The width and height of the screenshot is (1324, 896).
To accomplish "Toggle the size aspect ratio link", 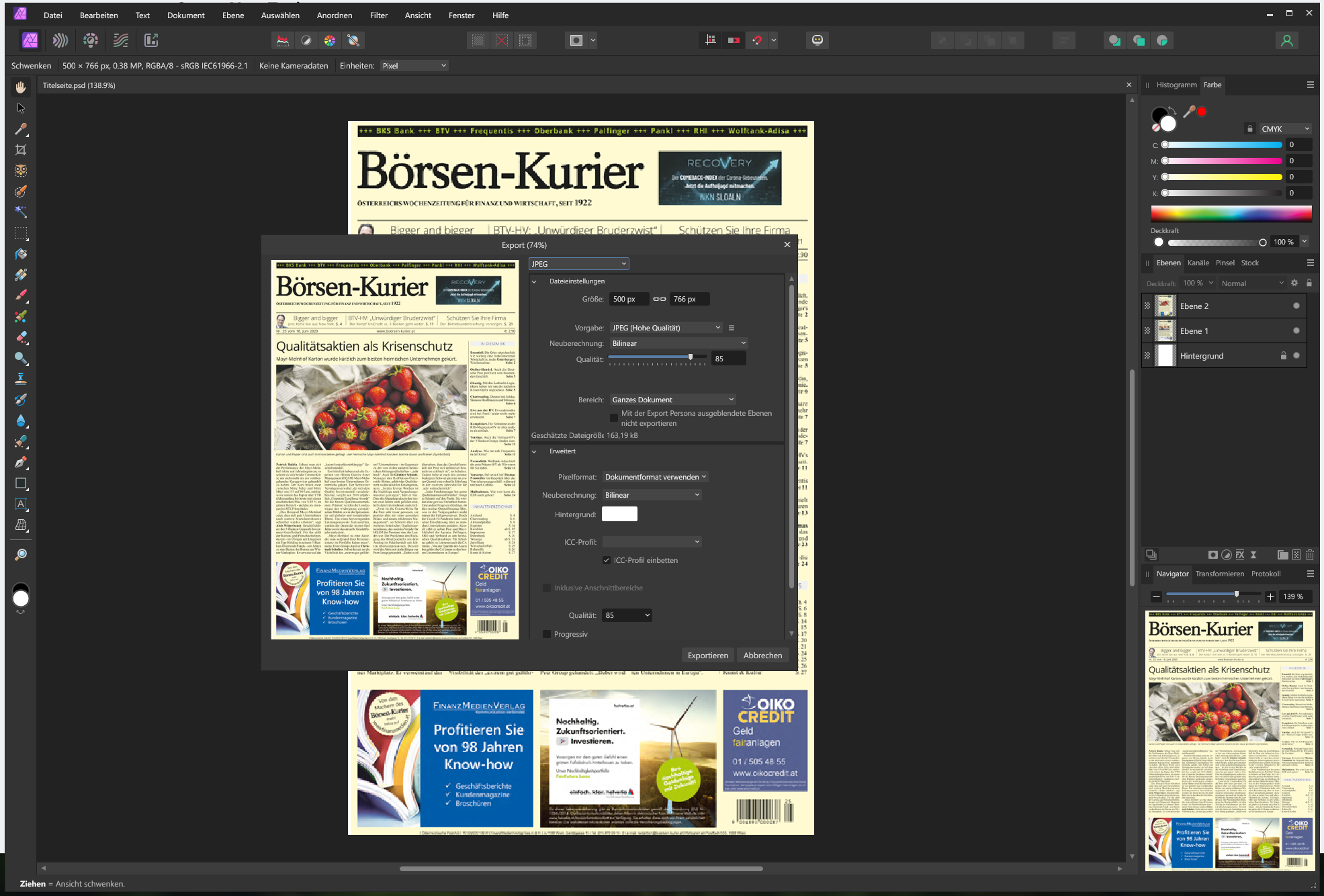I will tap(660, 299).
